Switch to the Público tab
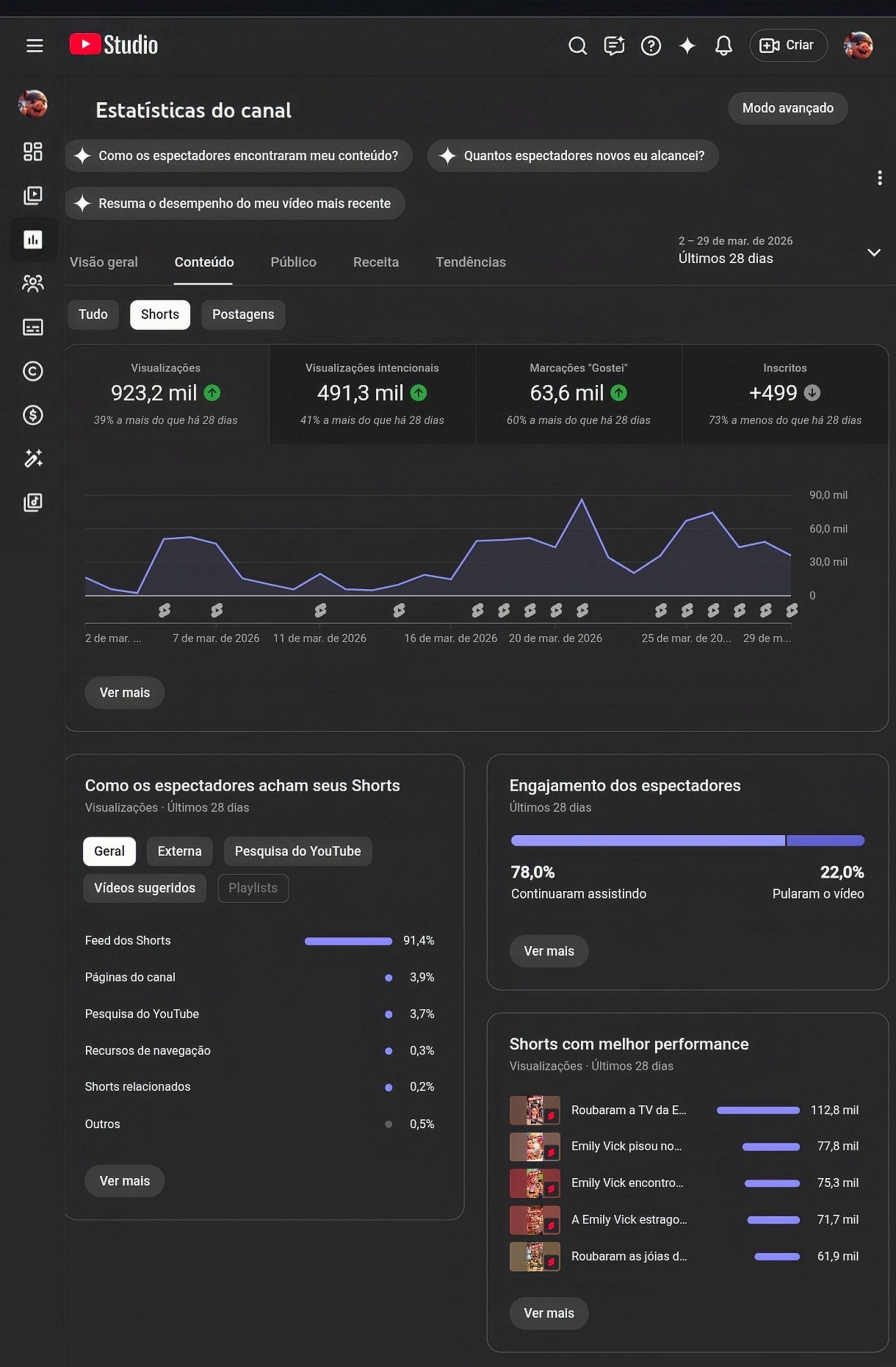Image resolution: width=896 pixels, height=1367 pixels. 293,262
